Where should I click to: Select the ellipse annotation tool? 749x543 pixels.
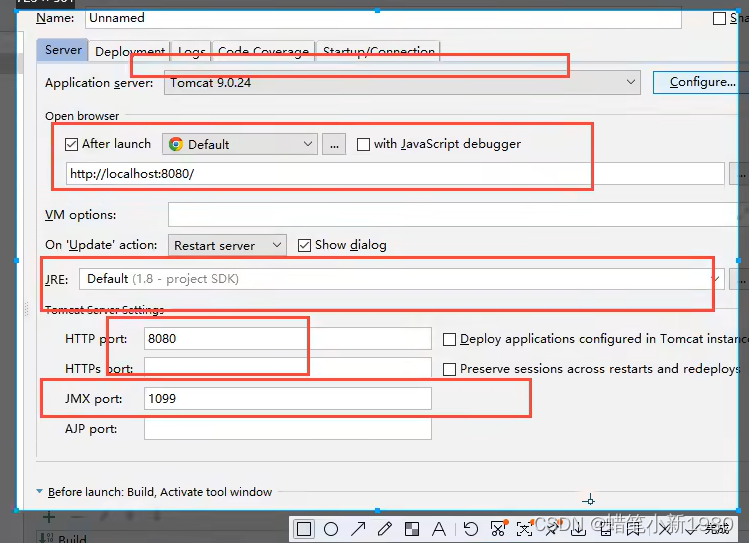click(x=331, y=529)
